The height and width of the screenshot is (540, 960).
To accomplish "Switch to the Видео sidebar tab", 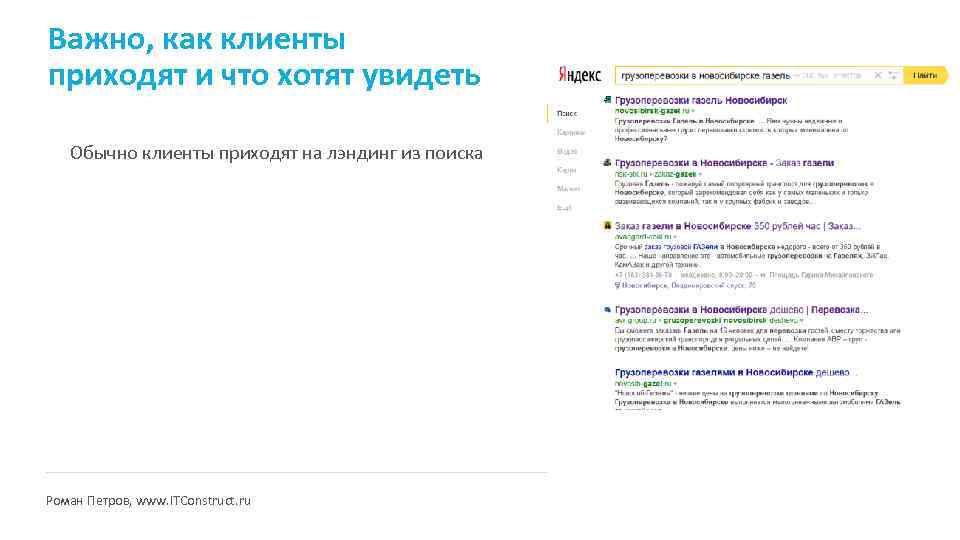I will [567, 151].
